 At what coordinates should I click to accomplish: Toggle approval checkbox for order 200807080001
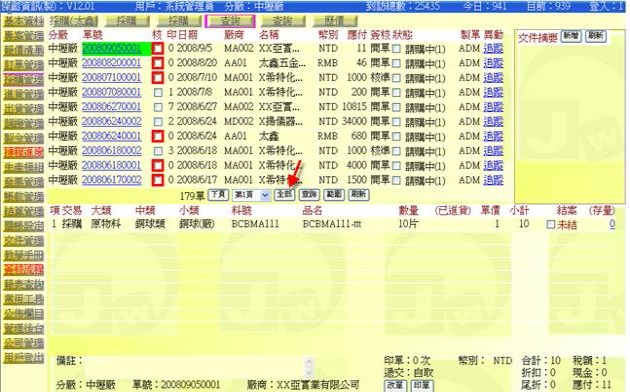(158, 93)
